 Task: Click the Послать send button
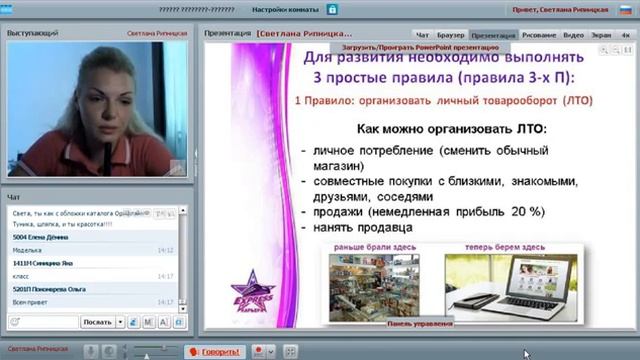[x=98, y=322]
